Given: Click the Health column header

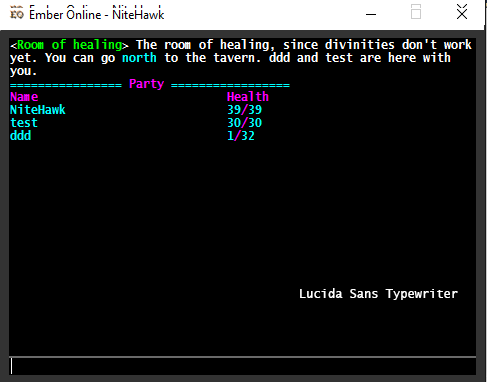Looking at the screenshot, I should point(248,97).
